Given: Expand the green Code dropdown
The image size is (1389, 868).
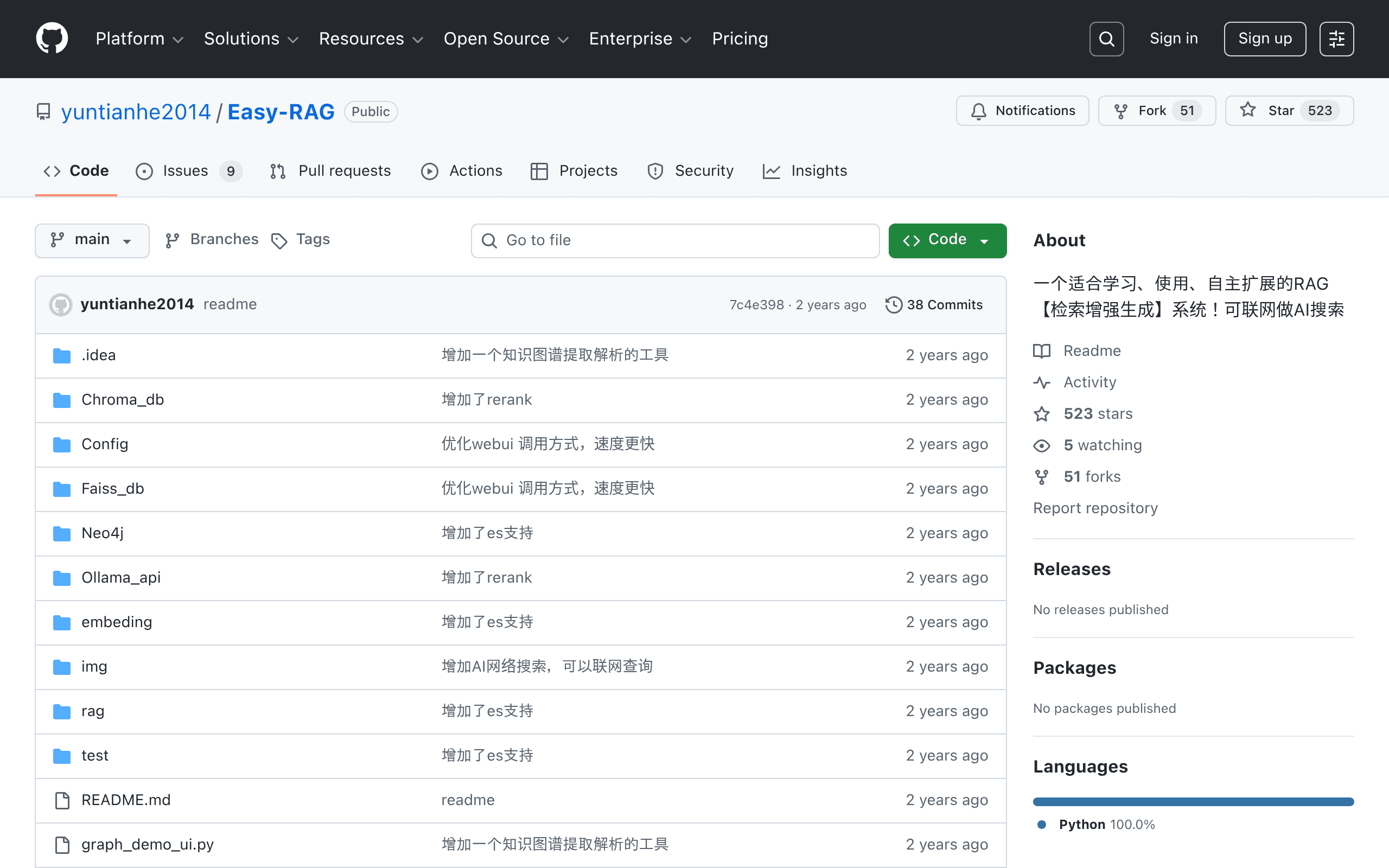Looking at the screenshot, I should point(947,240).
